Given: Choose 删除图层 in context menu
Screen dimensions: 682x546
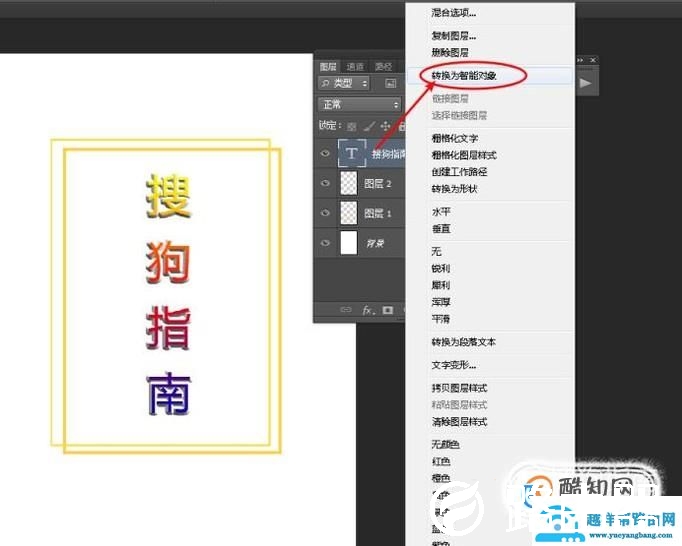Looking at the screenshot, I should [x=450, y=53].
